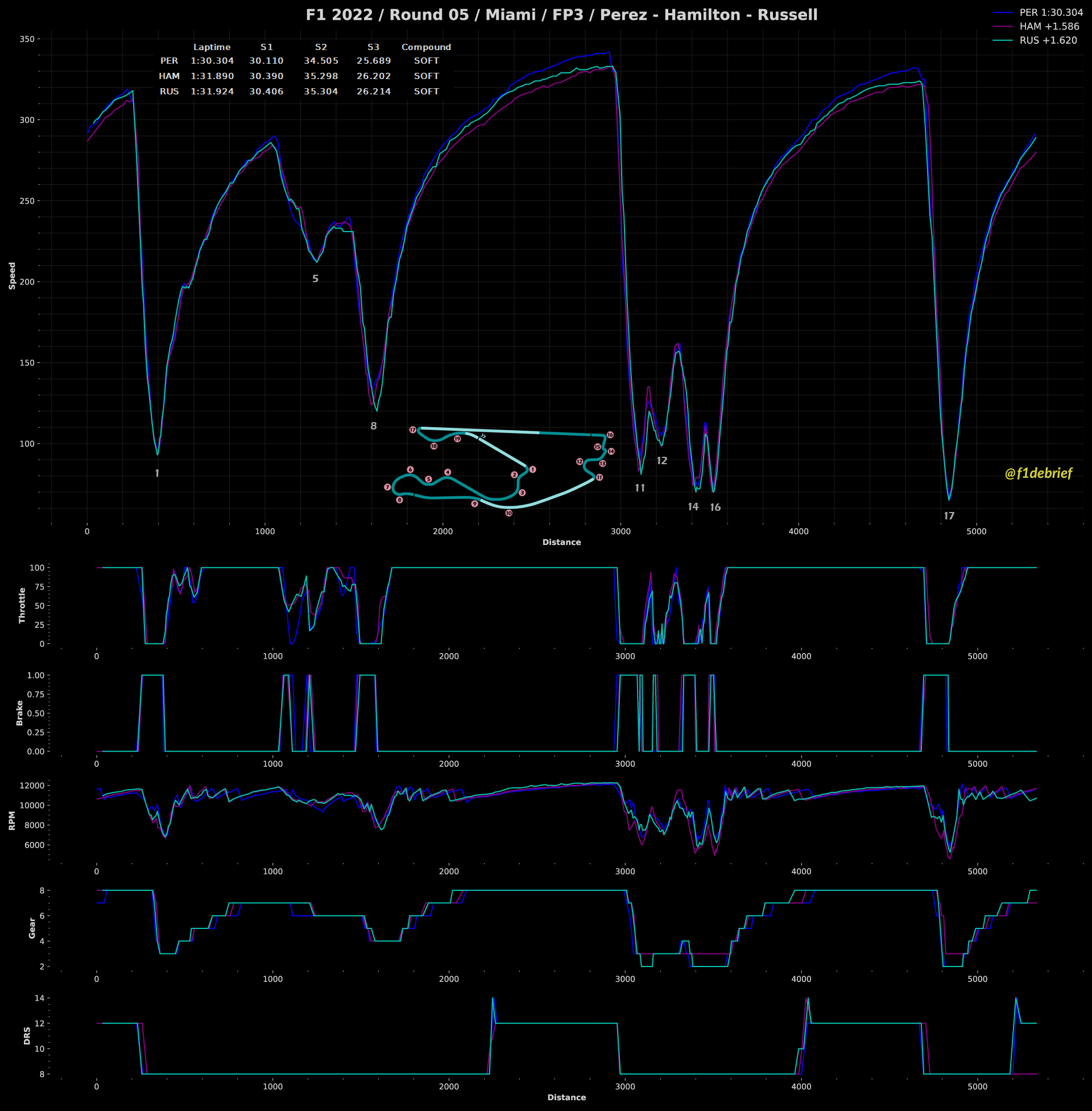
Task: Click the direction arrow on track map
Action: point(483,436)
